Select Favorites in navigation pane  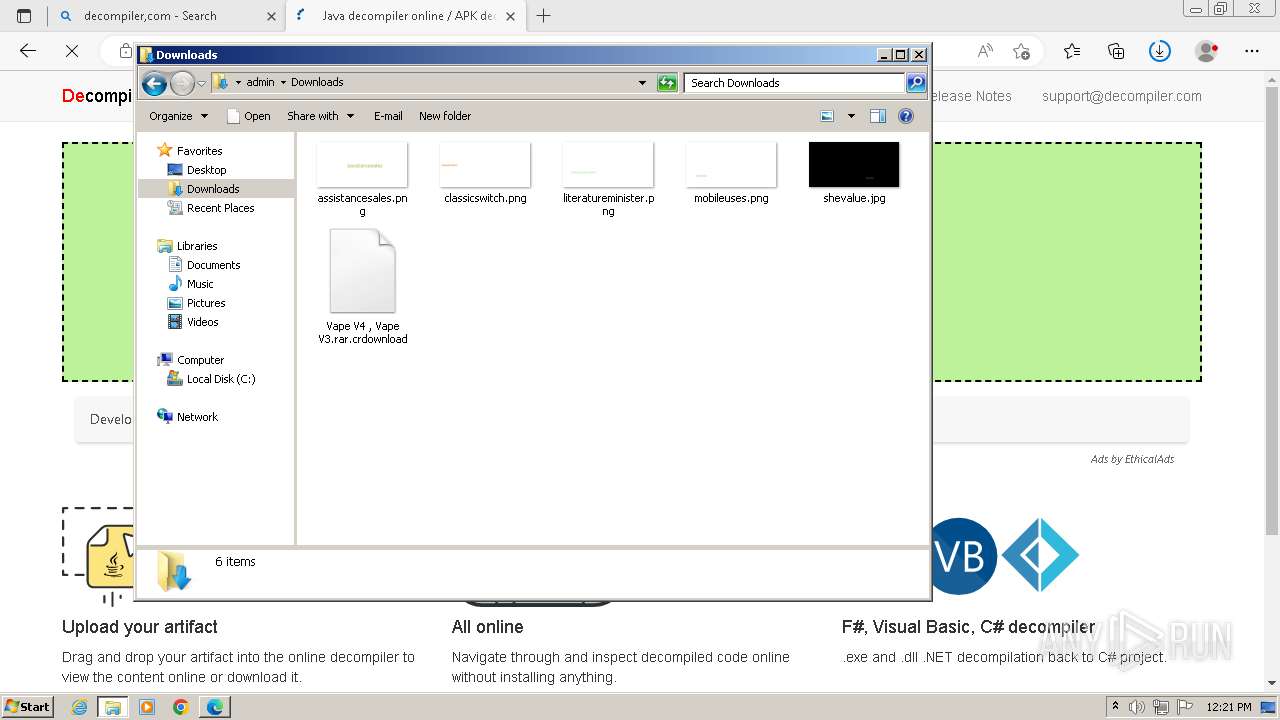[199, 151]
